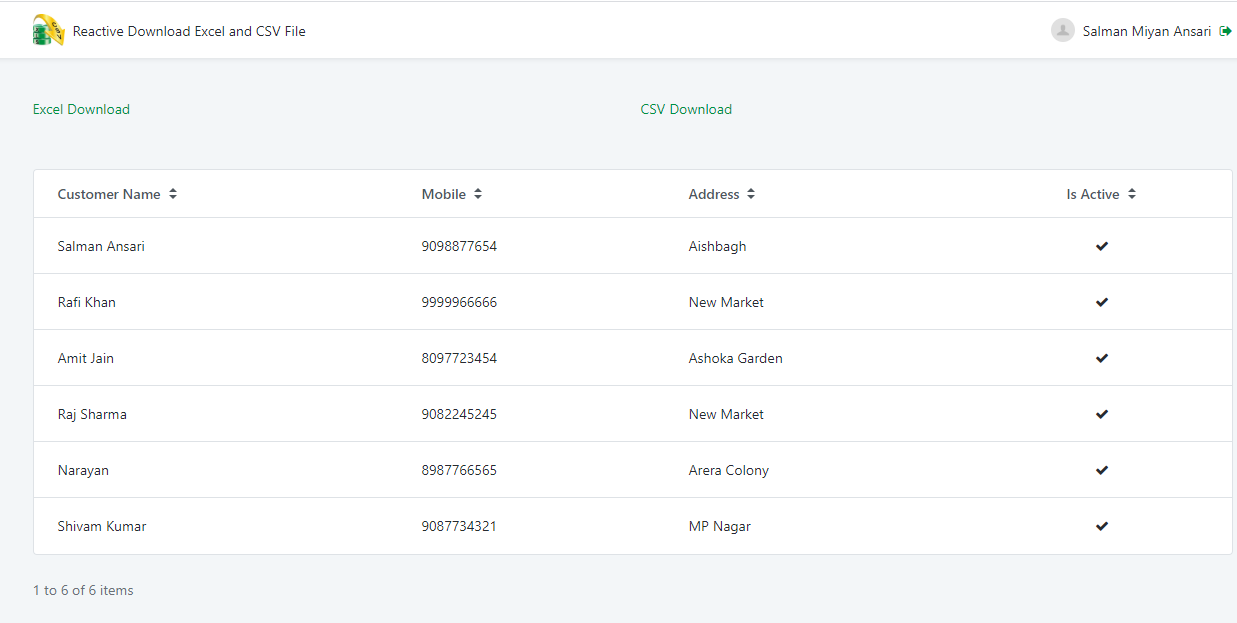This screenshot has height=623, width=1237.
Task: Sort the table by Is Active column
Action: [x=1093, y=194]
